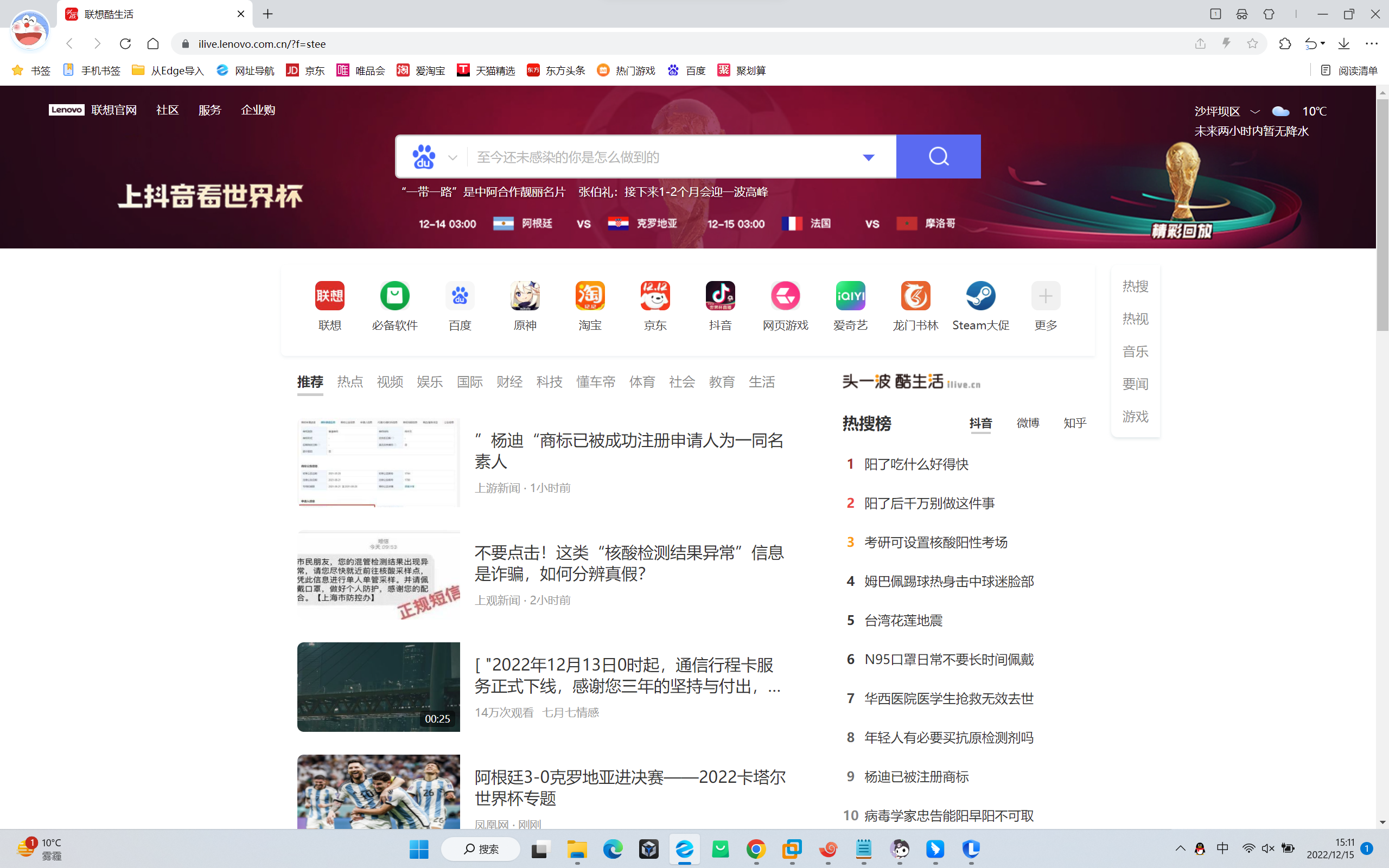Image resolution: width=1389 pixels, height=868 pixels.
Task: Open the 从Edge导入 bookmark folder
Action: pyautogui.click(x=168, y=71)
